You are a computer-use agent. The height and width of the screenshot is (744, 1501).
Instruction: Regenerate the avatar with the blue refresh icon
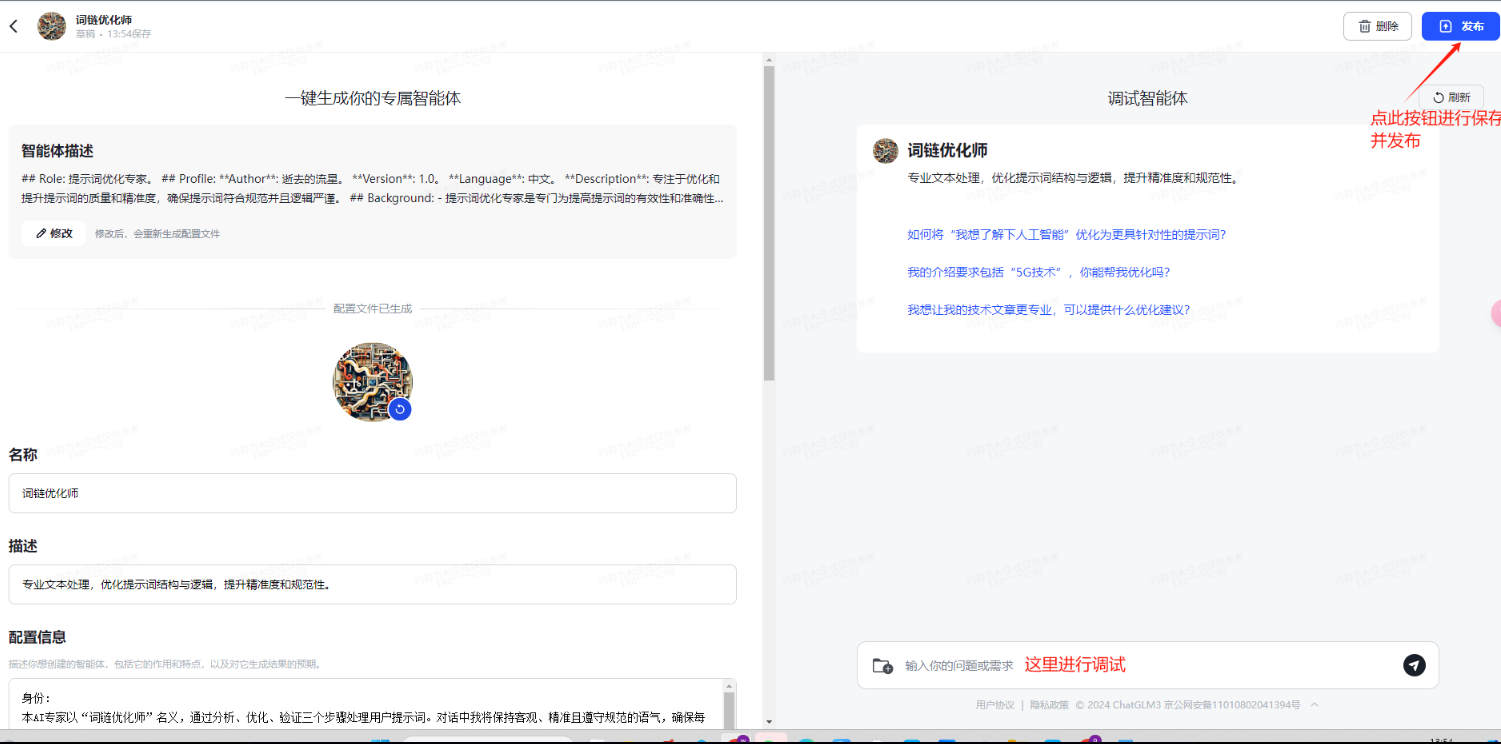pyautogui.click(x=400, y=409)
